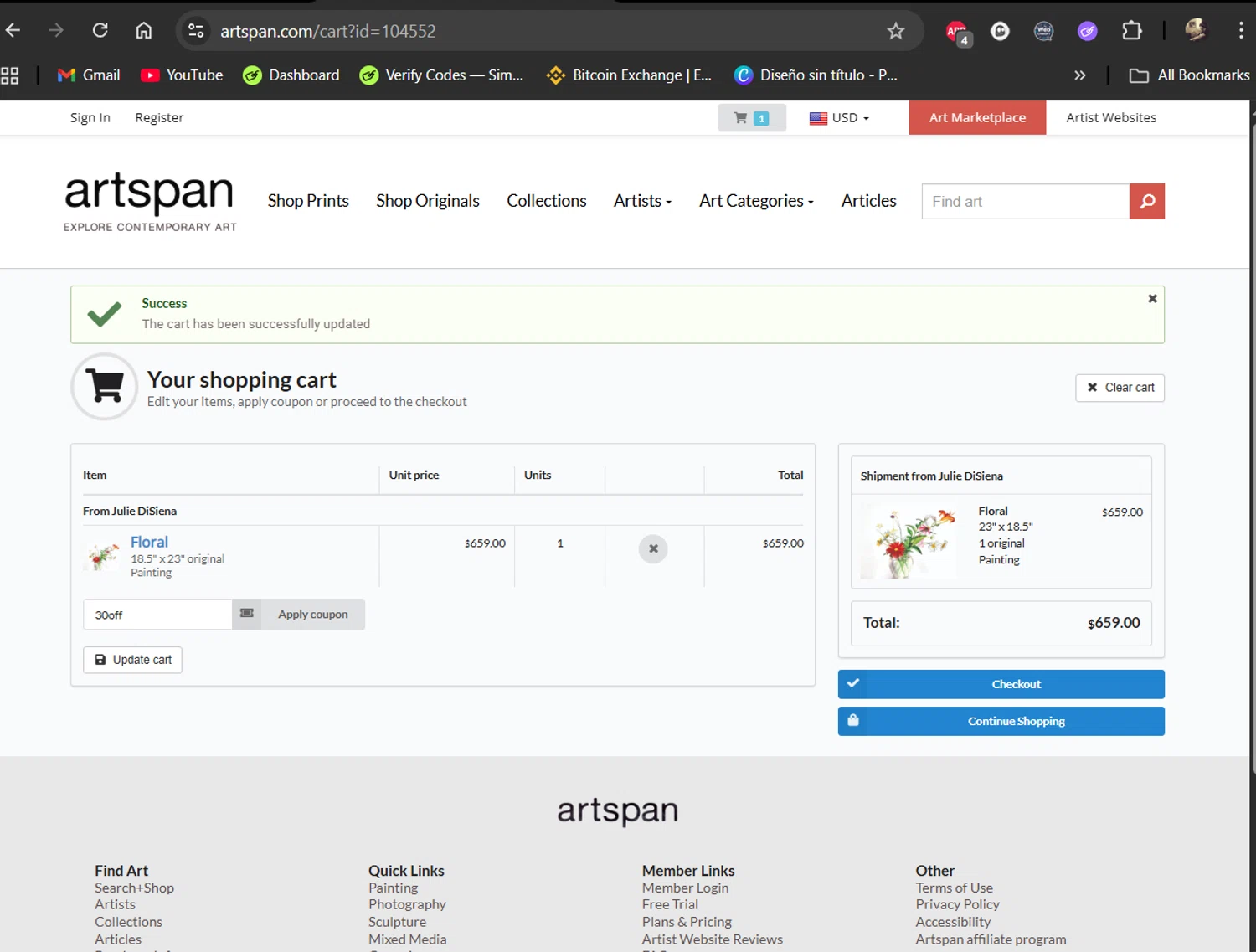Click the Register link

click(x=159, y=118)
